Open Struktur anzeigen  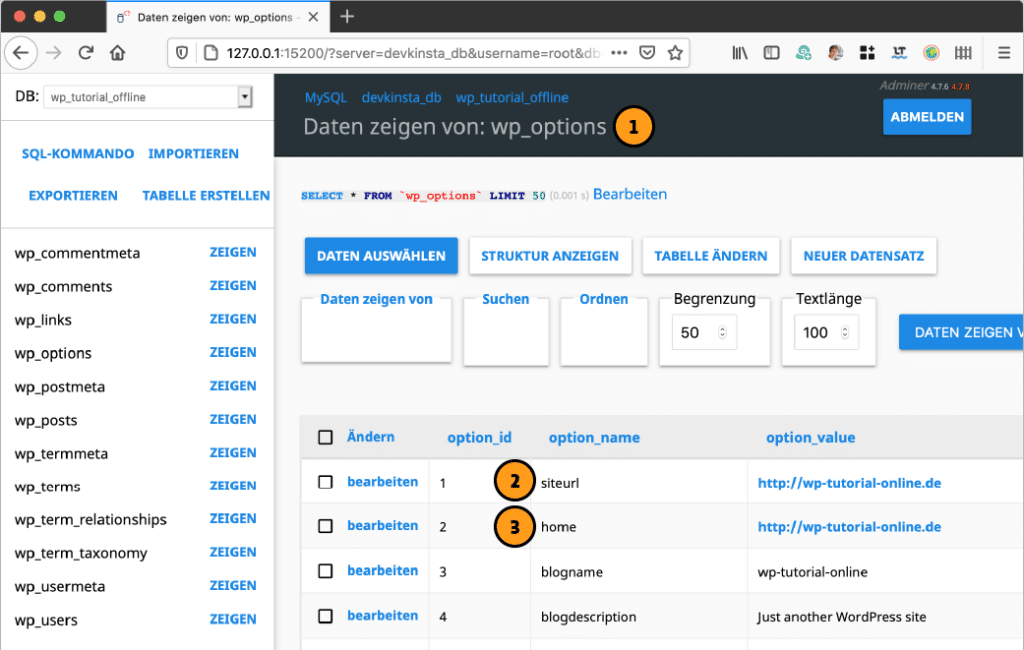tap(550, 256)
